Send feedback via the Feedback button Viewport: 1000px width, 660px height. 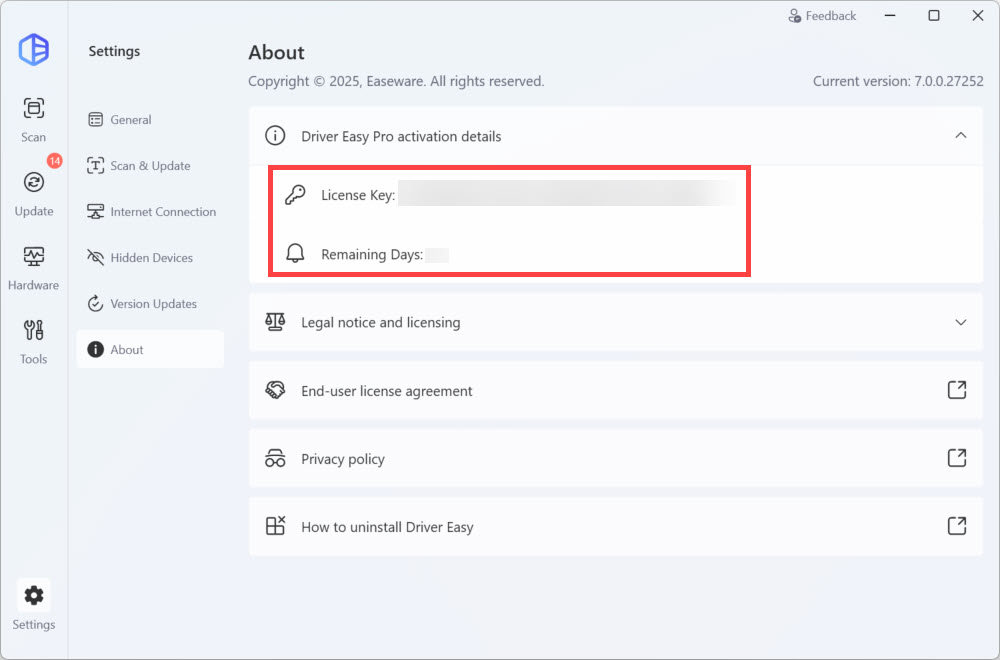click(x=822, y=16)
